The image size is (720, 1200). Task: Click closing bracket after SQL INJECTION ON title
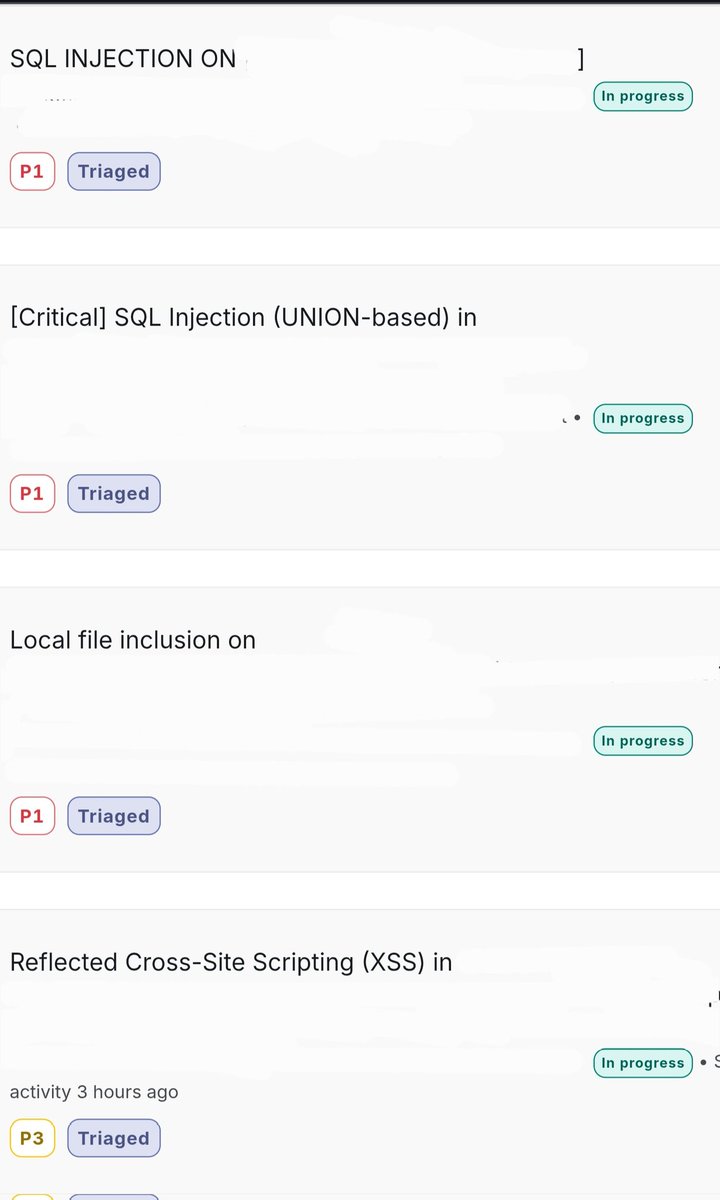(581, 59)
